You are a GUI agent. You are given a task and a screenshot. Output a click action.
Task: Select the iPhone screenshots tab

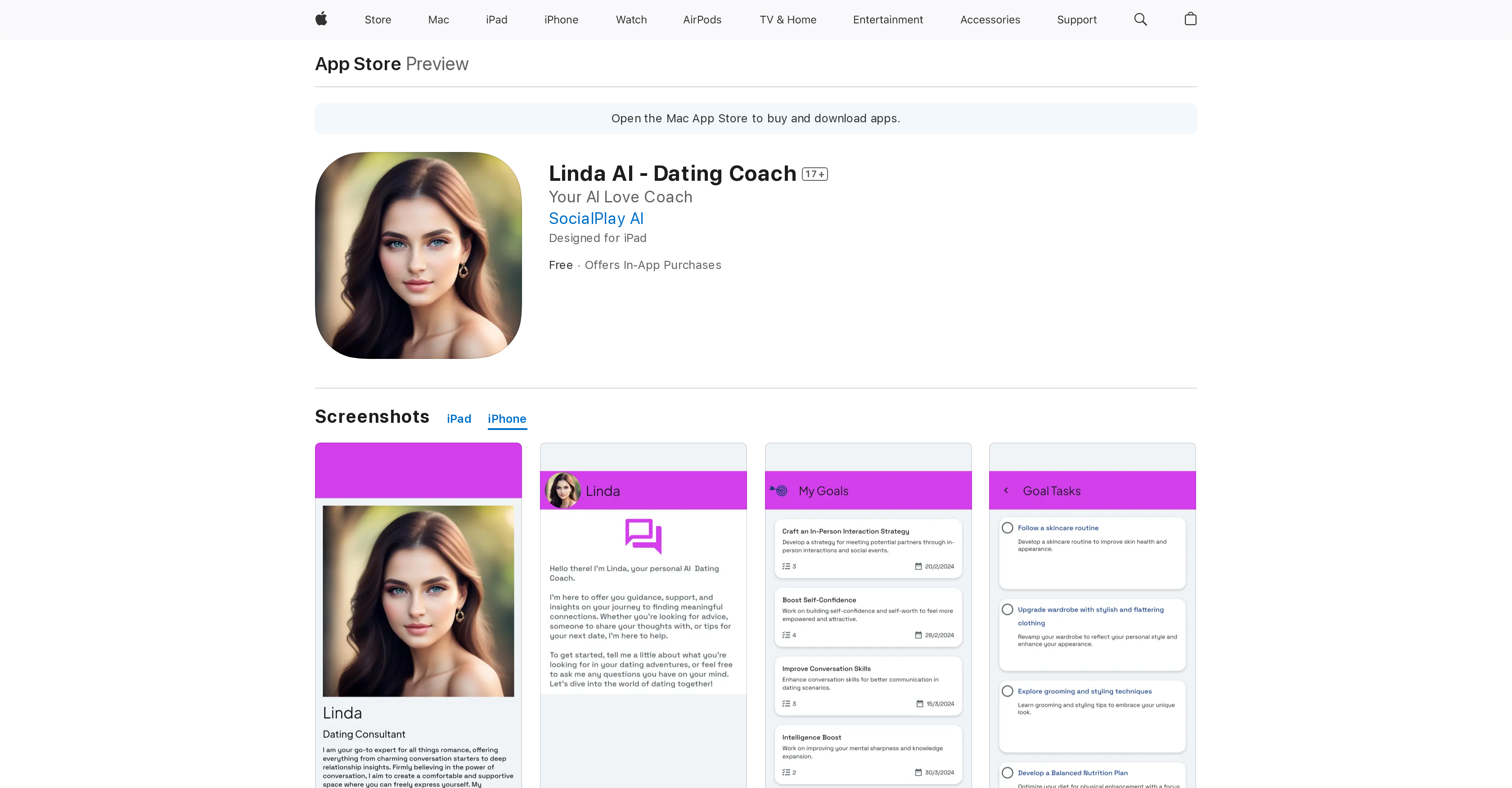tap(507, 418)
